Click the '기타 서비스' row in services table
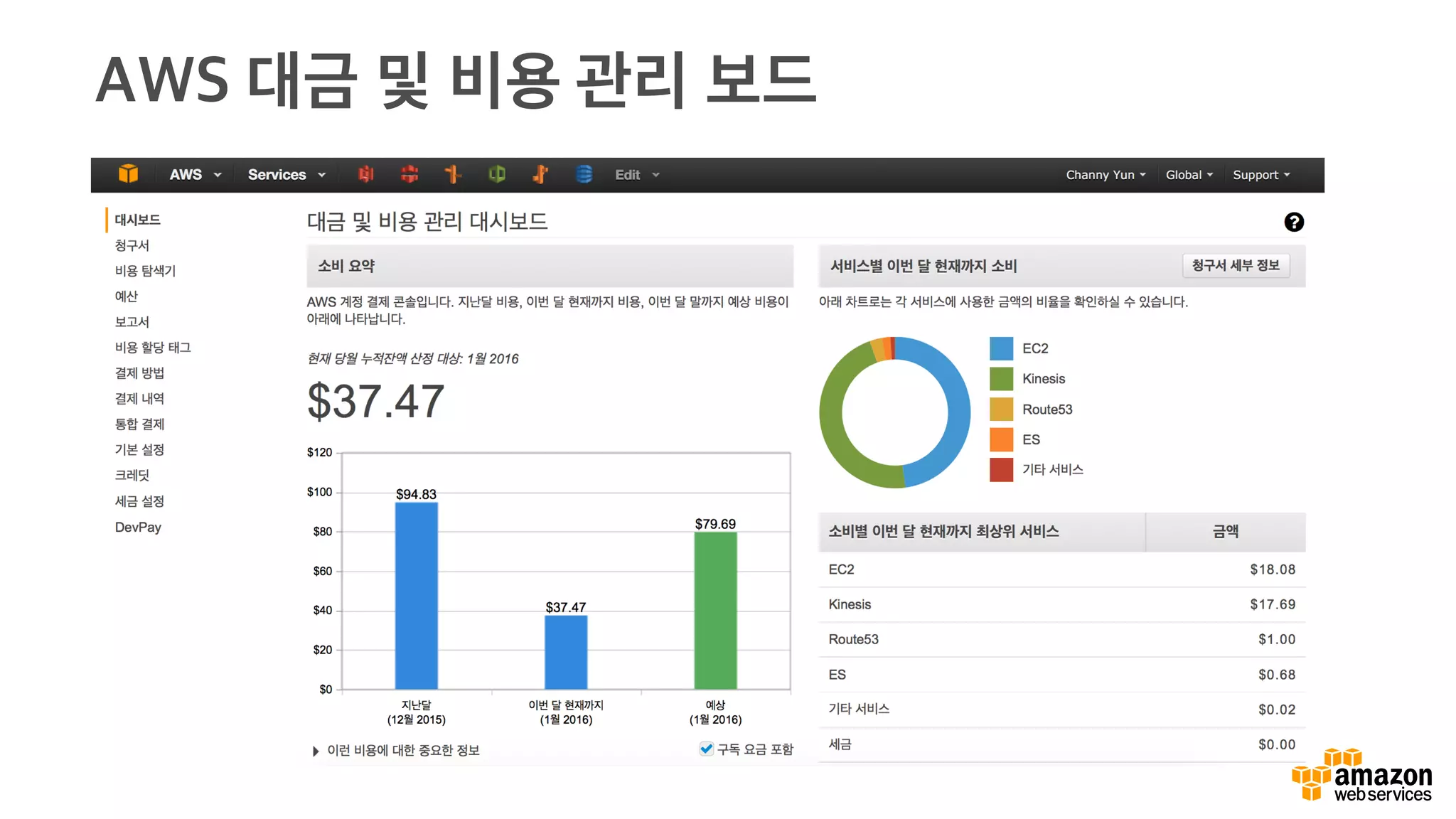 pyautogui.click(x=1062, y=710)
